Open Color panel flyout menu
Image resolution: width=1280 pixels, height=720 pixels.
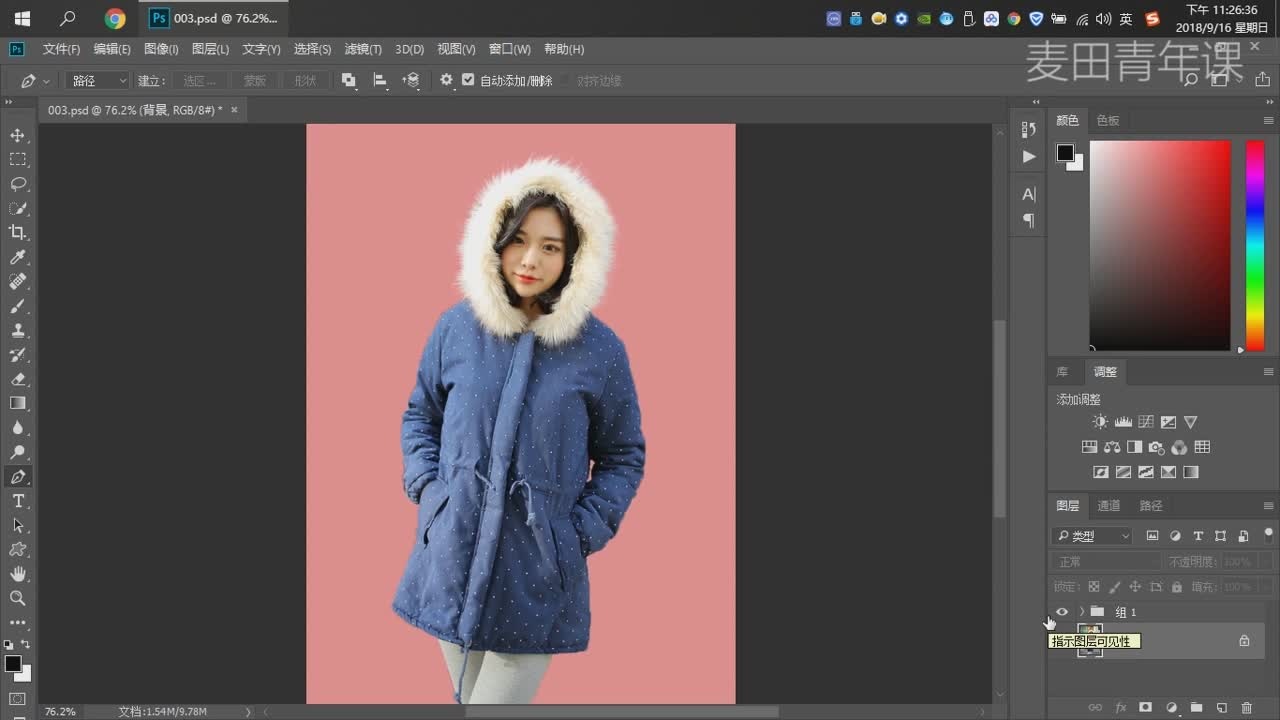[1269, 120]
